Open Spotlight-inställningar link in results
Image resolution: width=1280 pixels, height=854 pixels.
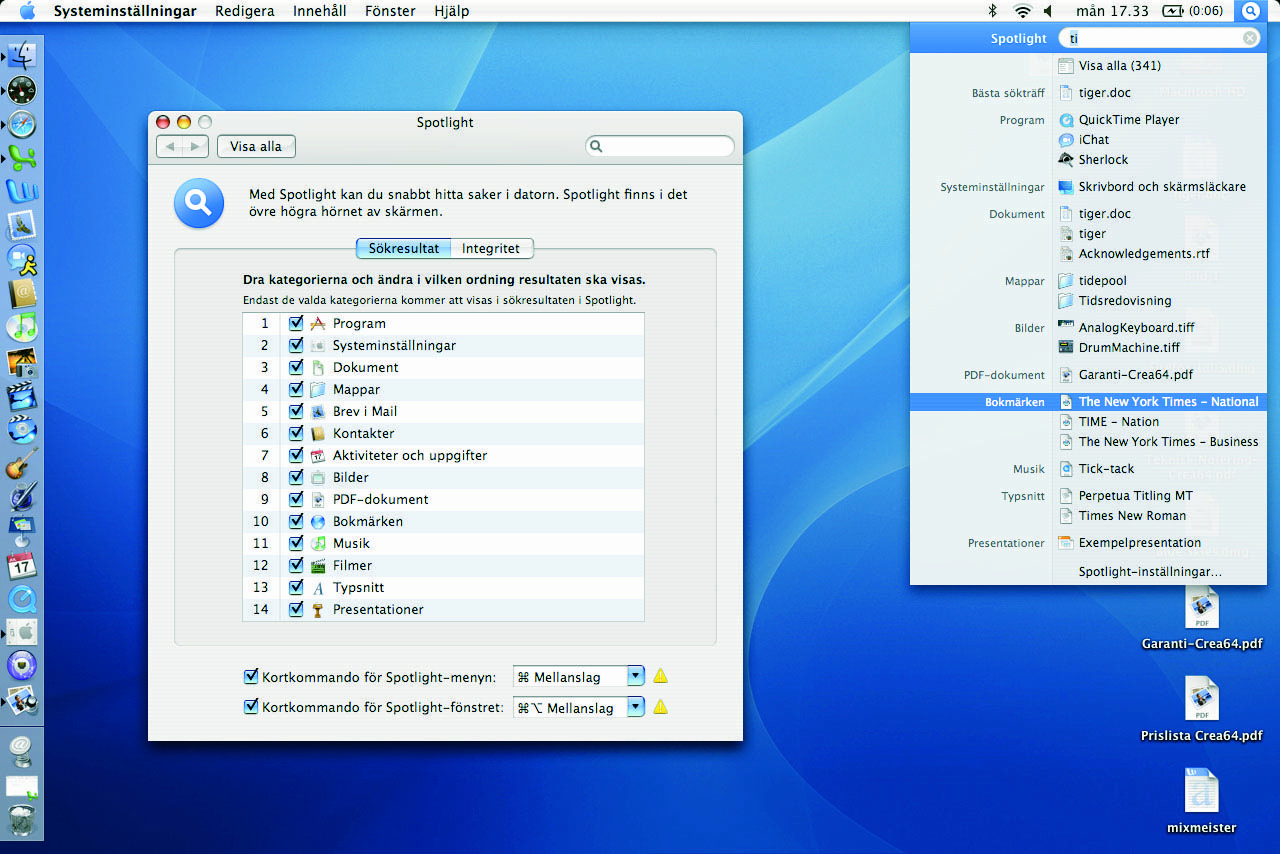coord(1150,572)
